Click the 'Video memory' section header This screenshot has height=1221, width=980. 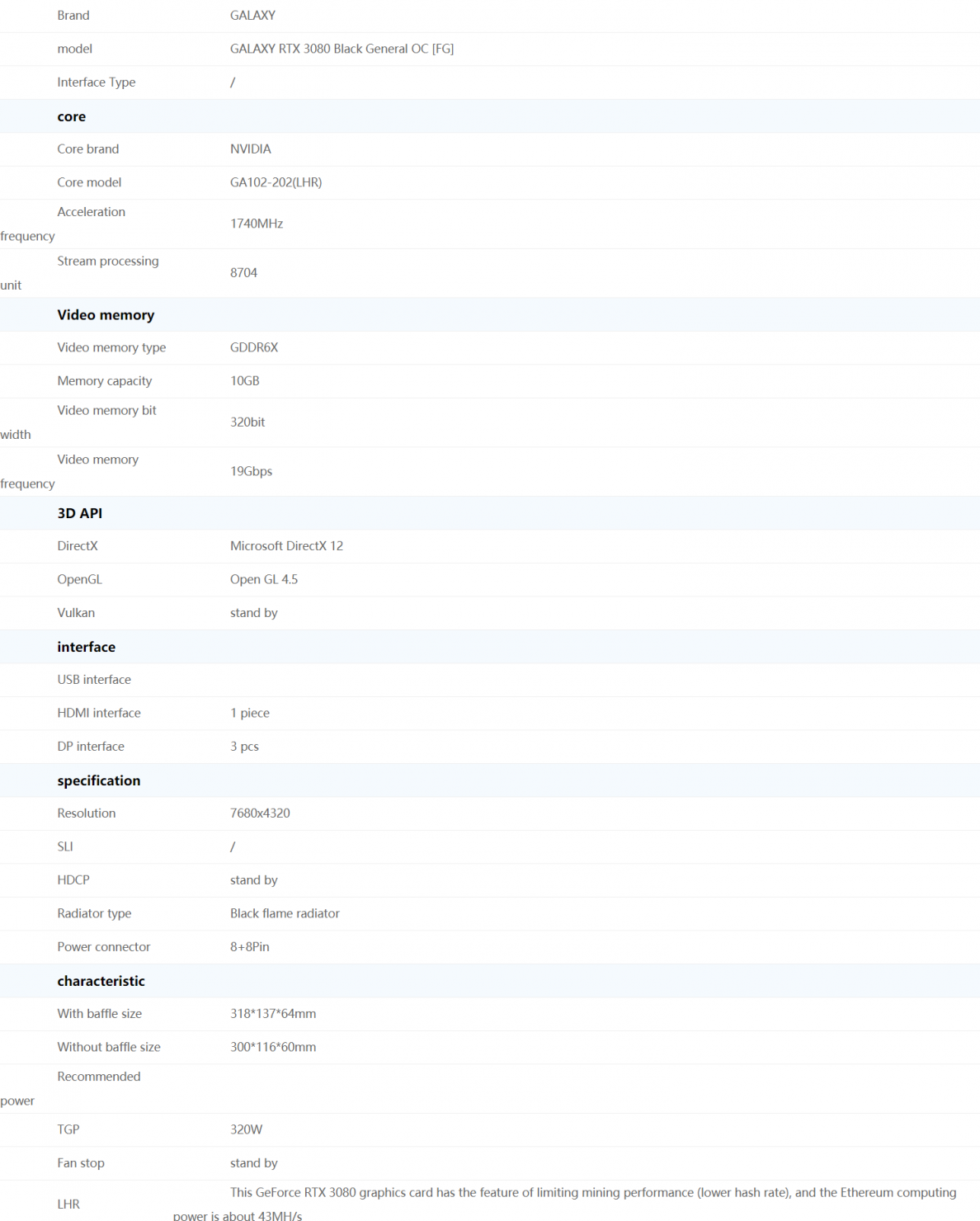(106, 315)
